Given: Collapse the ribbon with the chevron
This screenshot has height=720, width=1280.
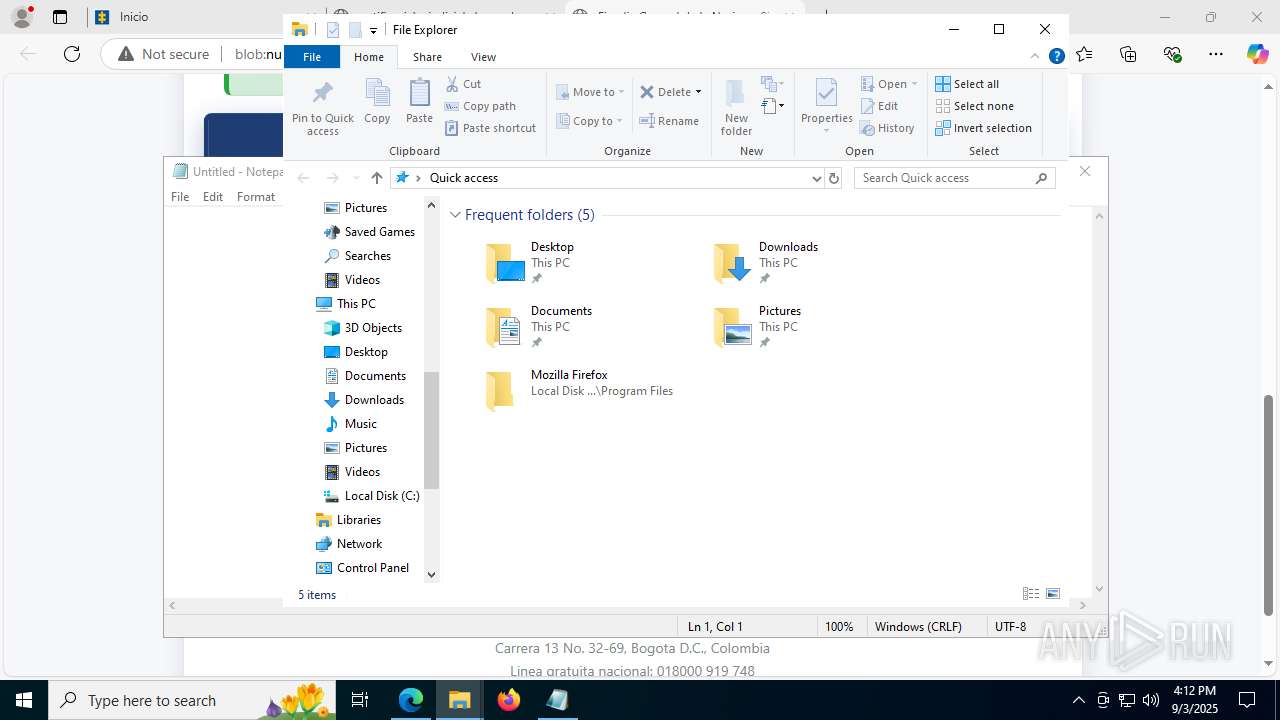Looking at the screenshot, I should (1035, 57).
